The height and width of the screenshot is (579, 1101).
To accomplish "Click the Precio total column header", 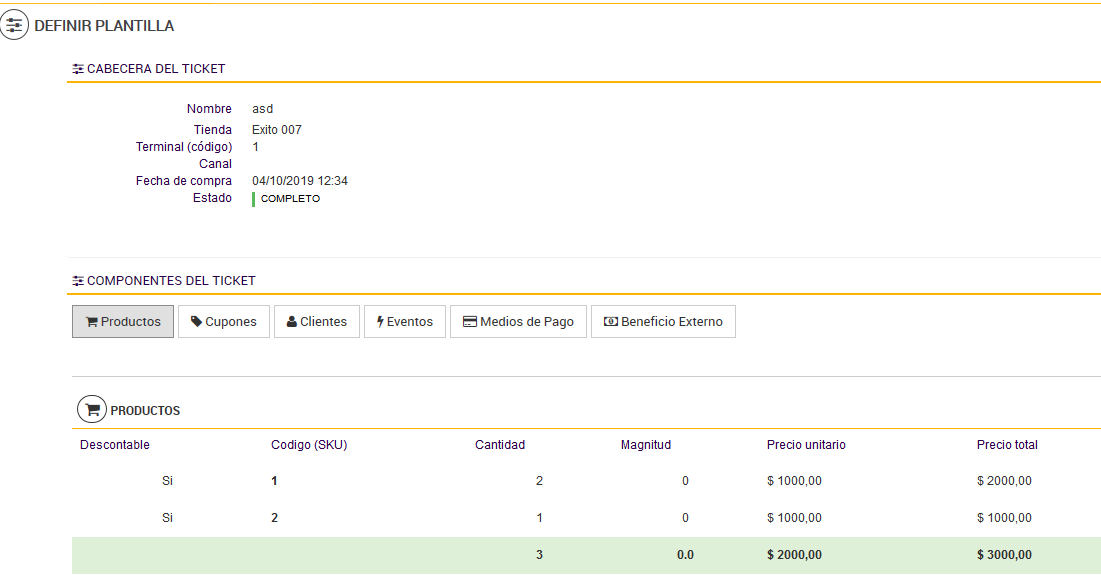I will coord(1007,445).
